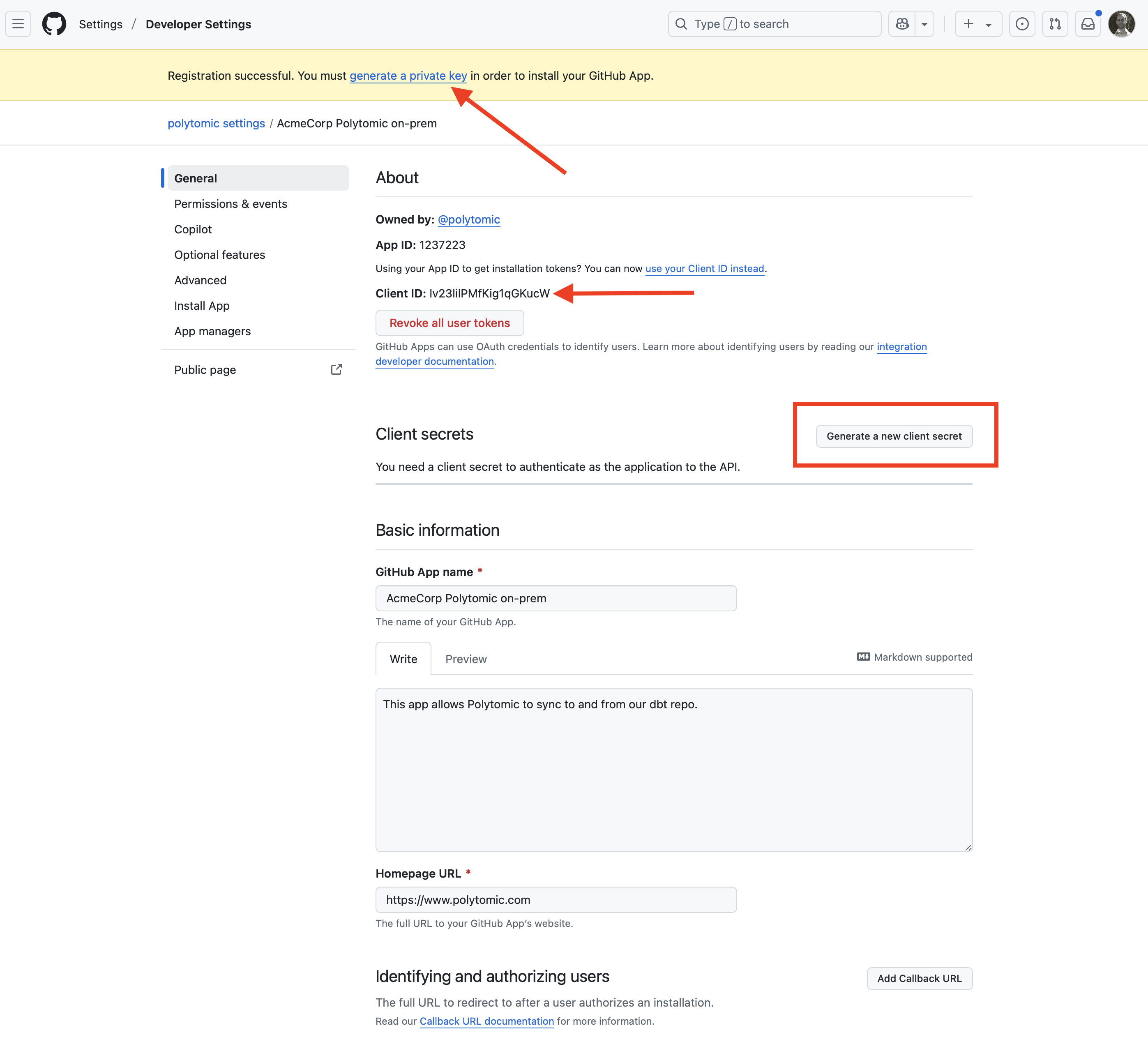Click the GitHub Octocat logo
1148x1037 pixels.
[x=54, y=24]
